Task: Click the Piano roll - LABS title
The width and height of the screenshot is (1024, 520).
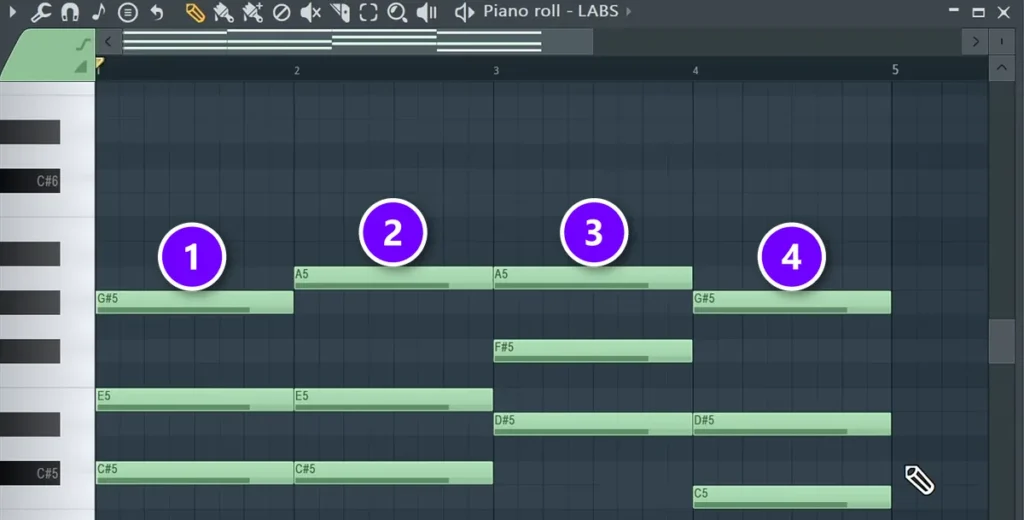Action: [551, 12]
